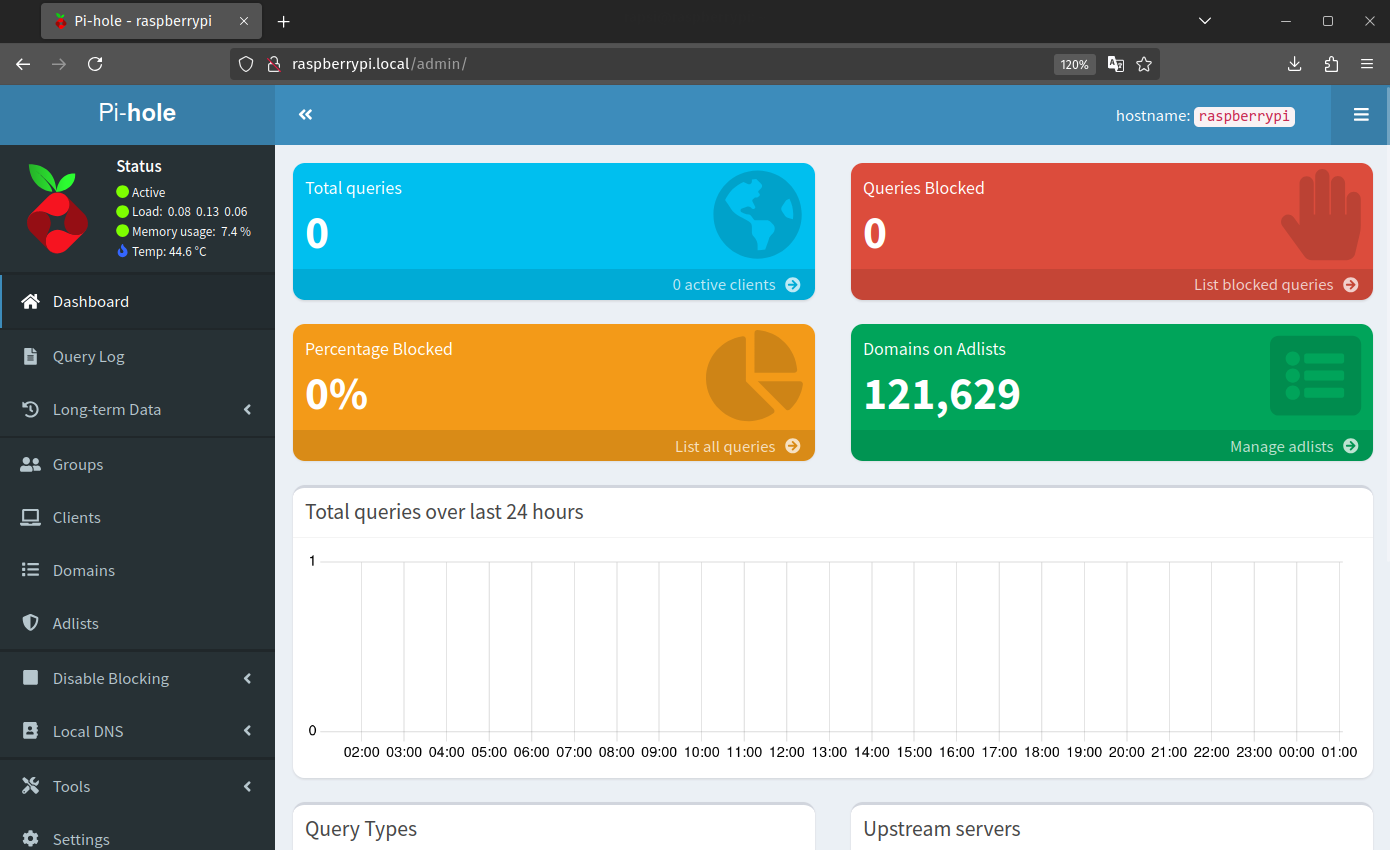Image resolution: width=1390 pixels, height=850 pixels.
Task: Click the List blocked queries link
Action: pos(1264,284)
